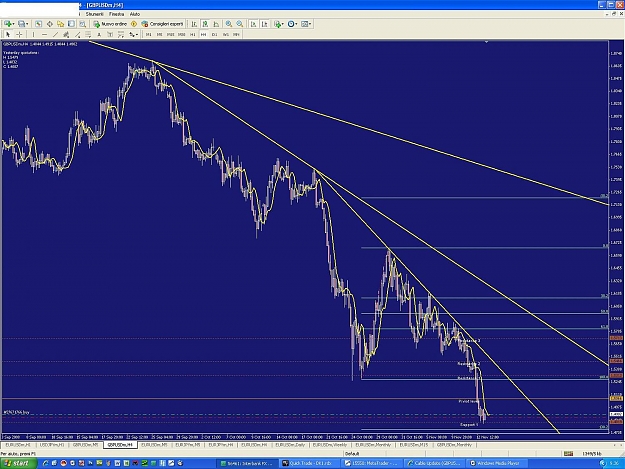This screenshot has width=625, height=469.
Task: Switch to EURUSDm,H1 chart tab
Action: click(x=18, y=444)
